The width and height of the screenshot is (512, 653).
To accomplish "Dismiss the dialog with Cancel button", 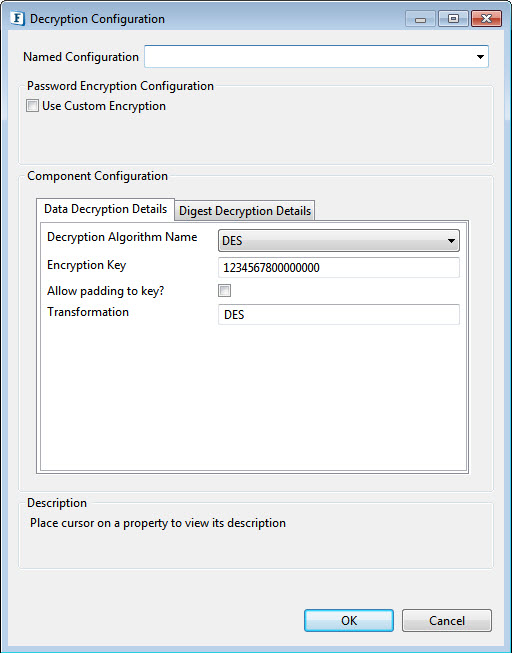I will [x=447, y=621].
